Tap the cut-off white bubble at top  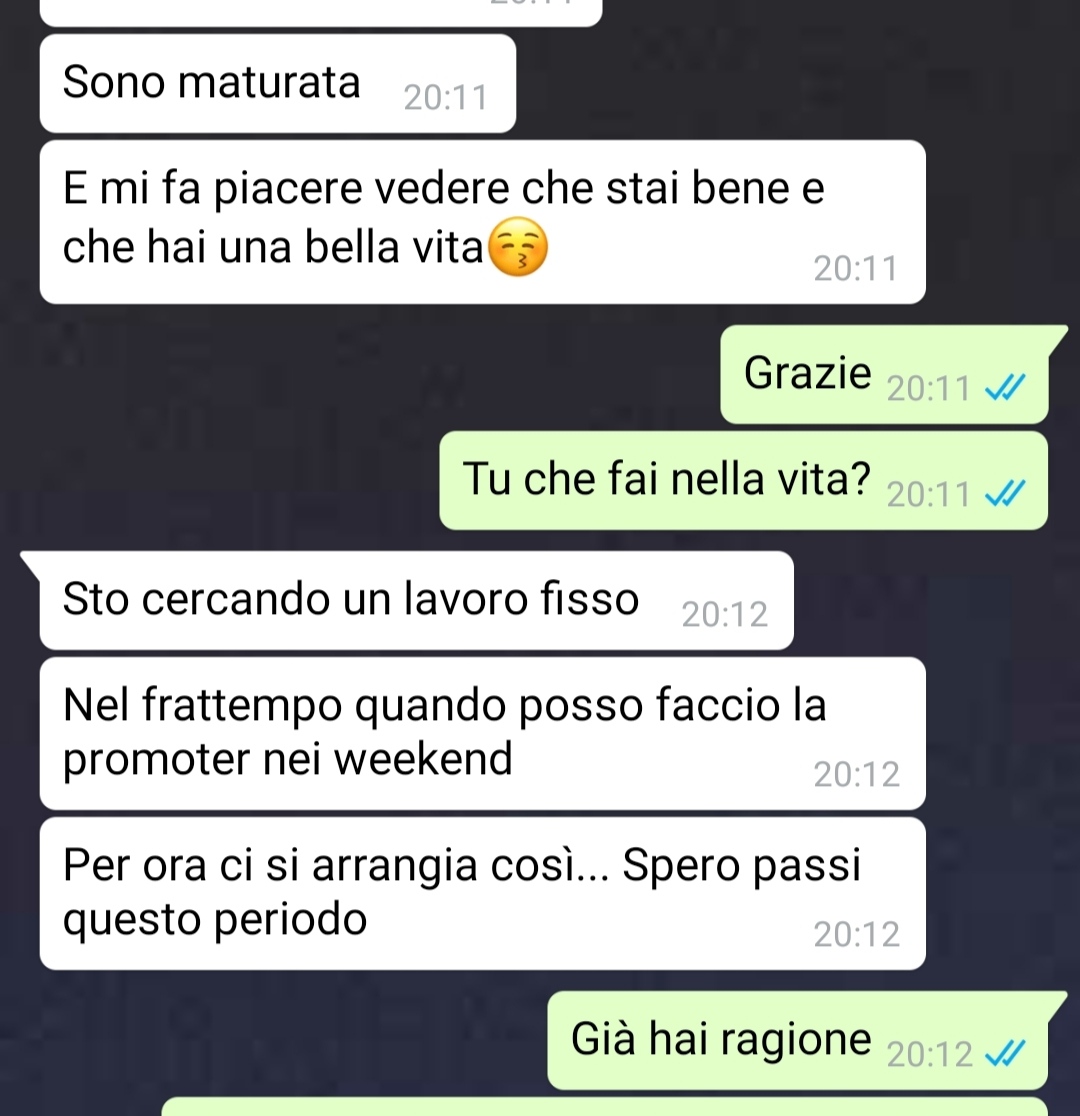click(x=321, y=13)
